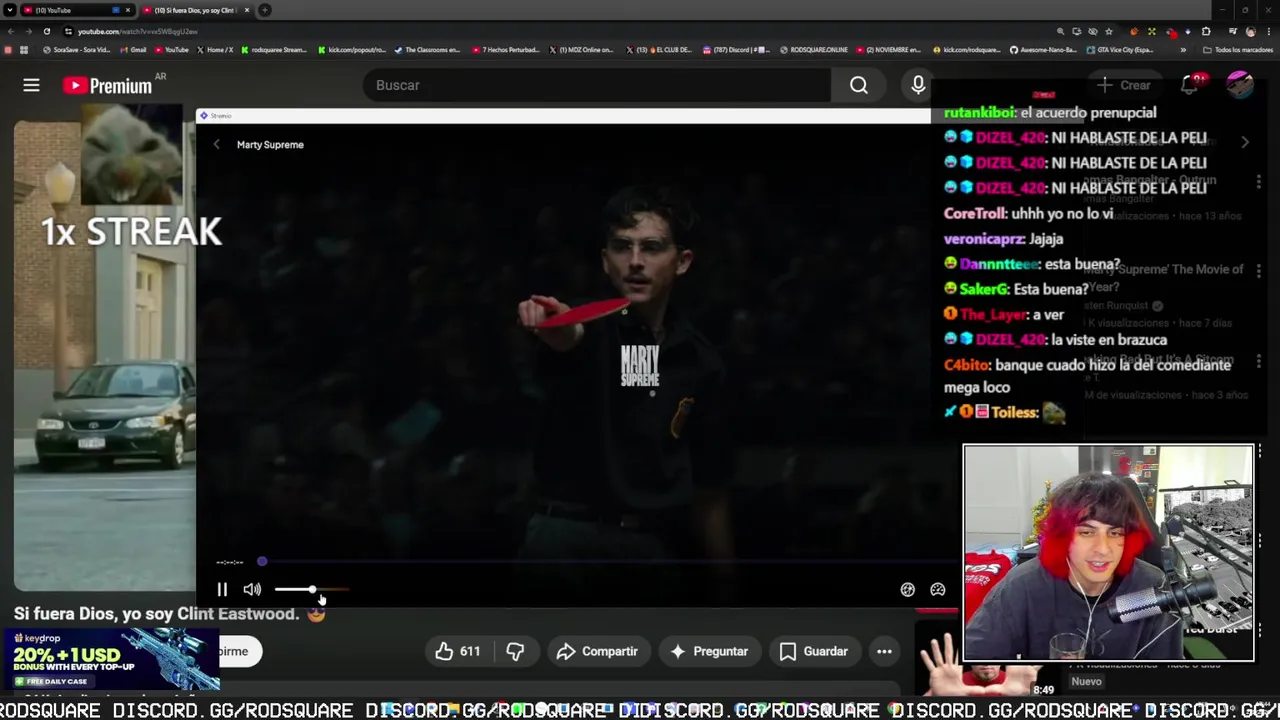Open the browser three-dot menu
The width and height of the screenshot is (1280, 720).
pyautogui.click(x=1269, y=31)
